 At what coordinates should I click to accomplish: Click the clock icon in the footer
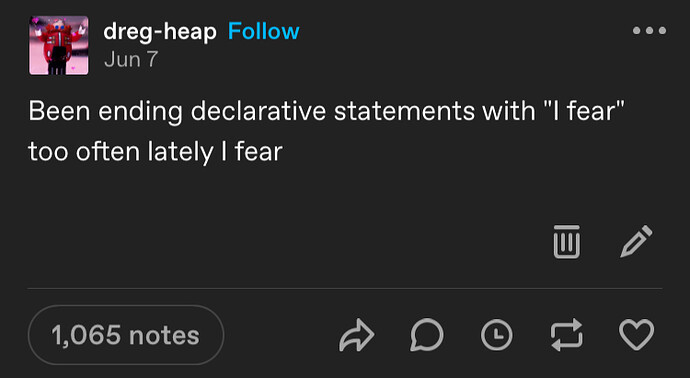[x=496, y=335]
